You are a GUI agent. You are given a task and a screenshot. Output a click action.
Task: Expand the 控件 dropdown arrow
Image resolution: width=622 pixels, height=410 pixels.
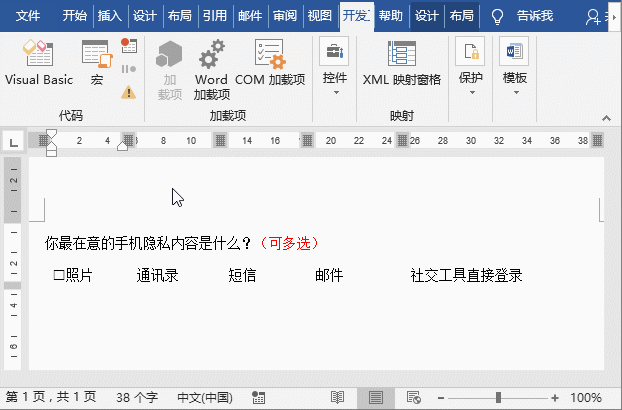[336, 93]
